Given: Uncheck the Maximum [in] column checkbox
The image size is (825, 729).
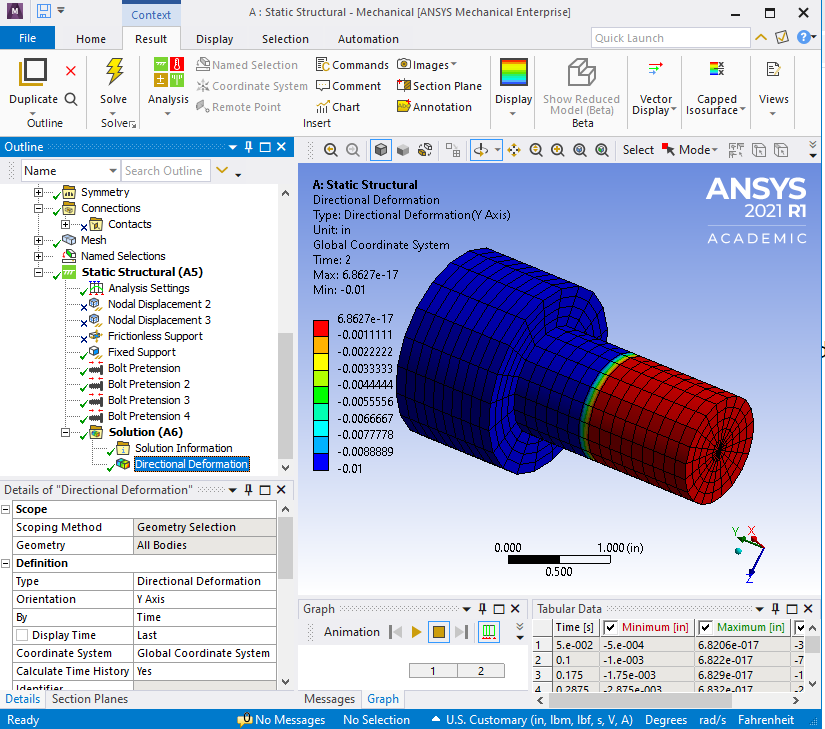Looking at the screenshot, I should [704, 627].
